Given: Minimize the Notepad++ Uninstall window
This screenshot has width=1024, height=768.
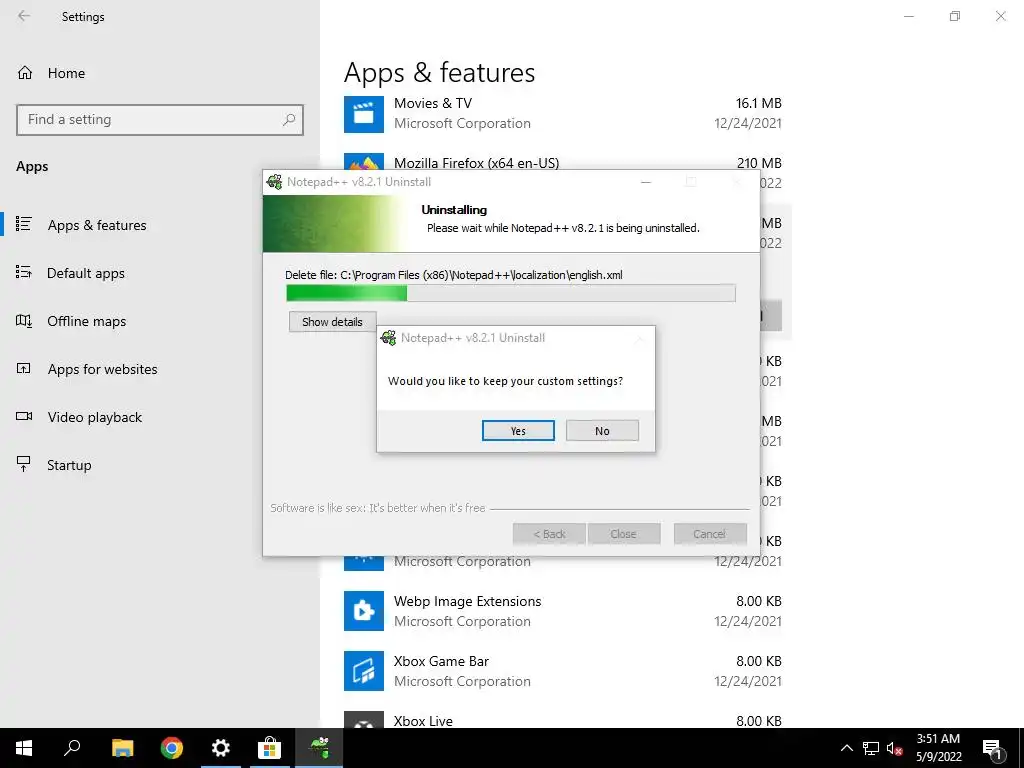Looking at the screenshot, I should click(646, 182).
